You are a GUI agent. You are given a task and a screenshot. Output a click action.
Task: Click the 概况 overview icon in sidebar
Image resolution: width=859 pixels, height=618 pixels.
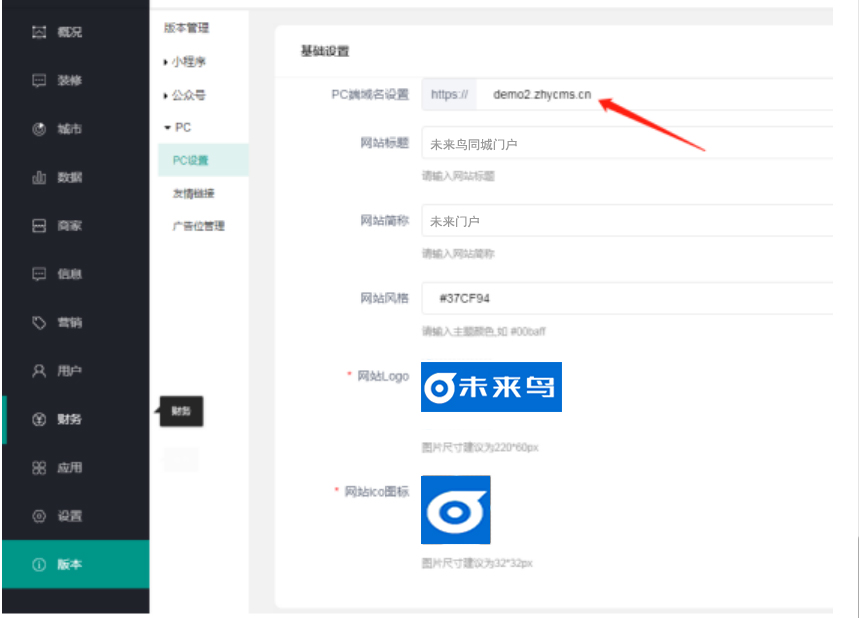click(x=39, y=32)
